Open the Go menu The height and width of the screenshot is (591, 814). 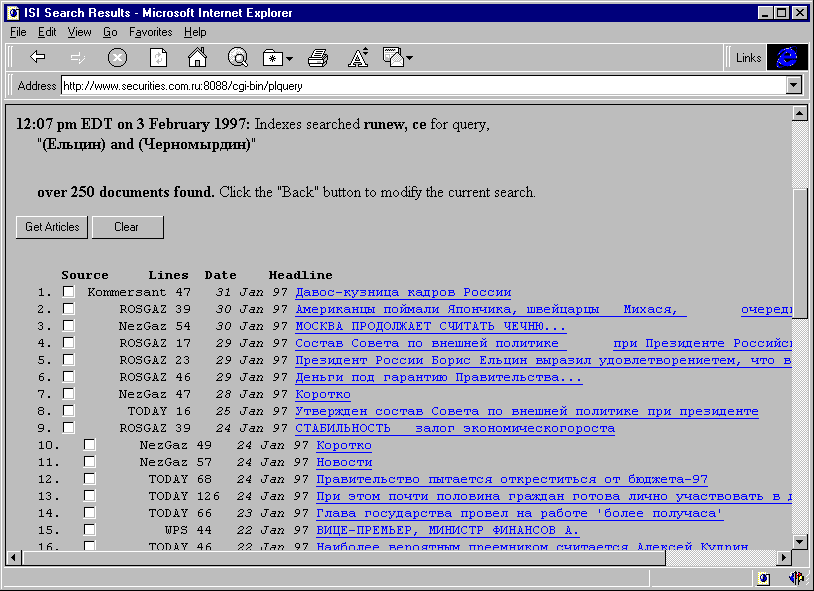tap(110, 32)
